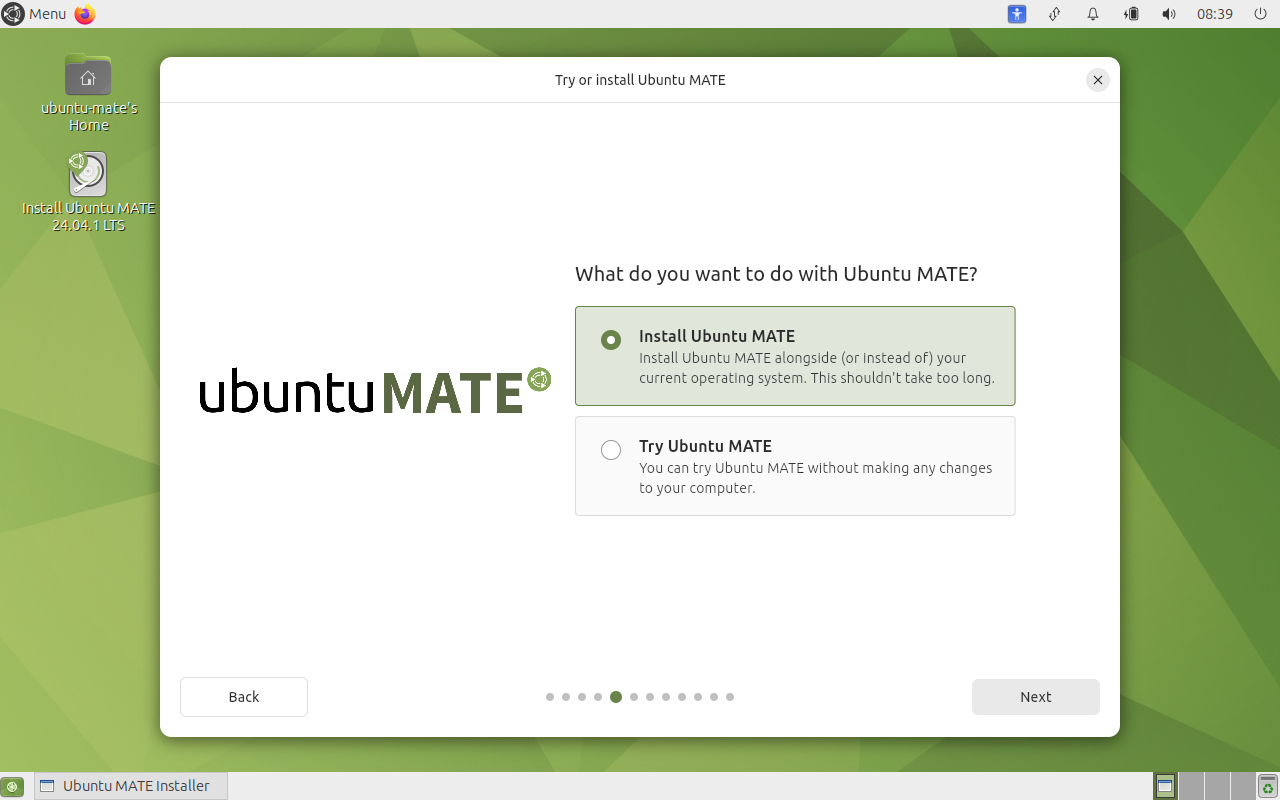Viewport: 1280px width, 800px height.
Task: Click the Next button
Action: tap(1035, 697)
